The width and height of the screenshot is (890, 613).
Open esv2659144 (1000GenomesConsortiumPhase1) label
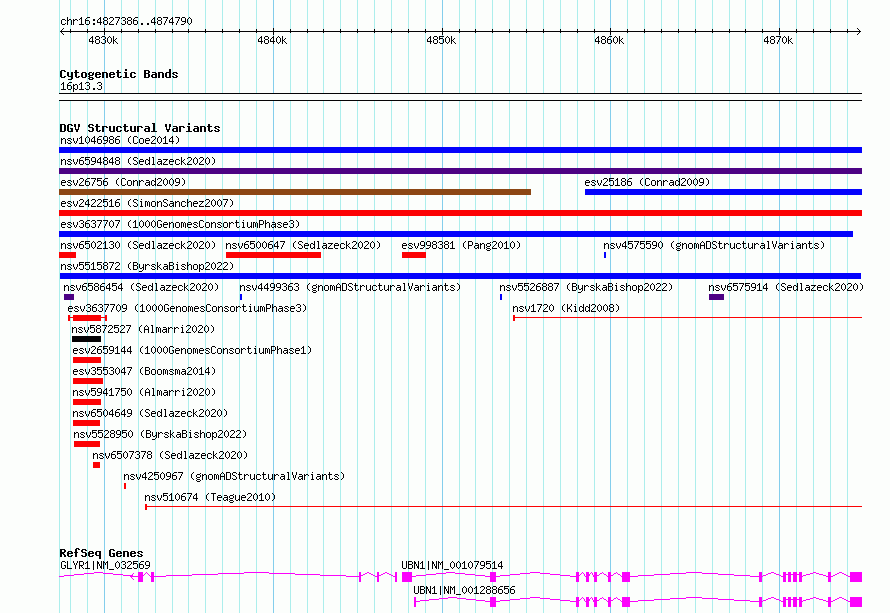(192, 350)
